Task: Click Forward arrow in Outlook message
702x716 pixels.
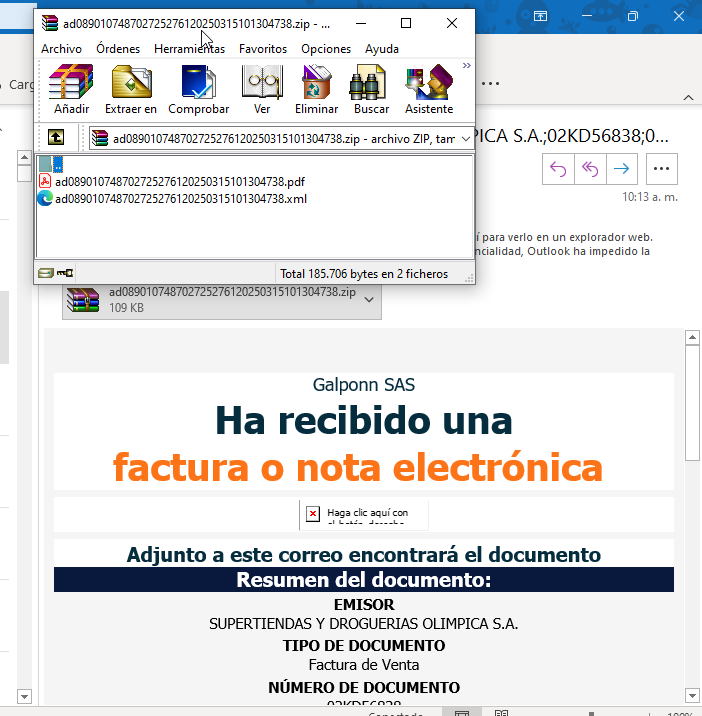Action: (622, 169)
